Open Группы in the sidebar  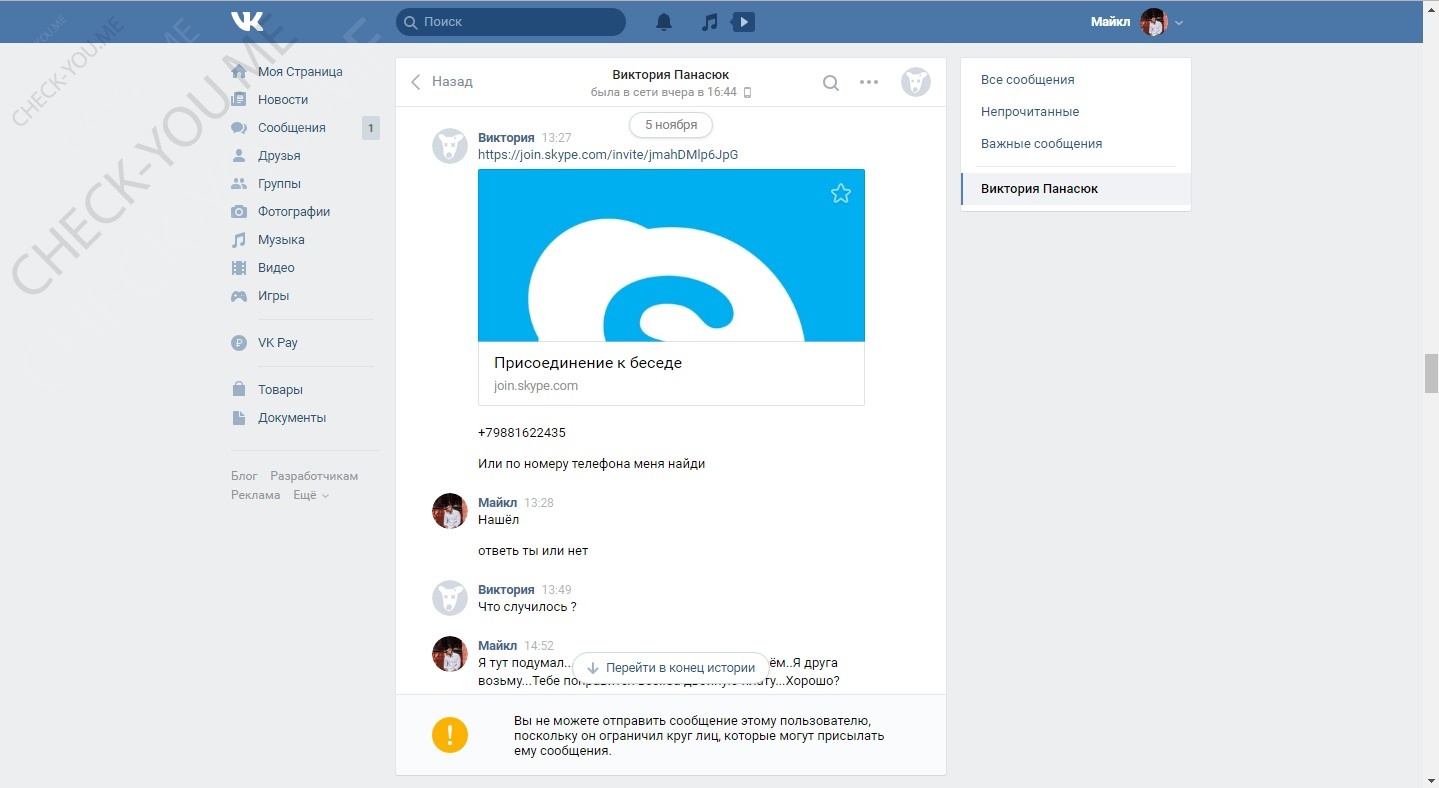279,184
